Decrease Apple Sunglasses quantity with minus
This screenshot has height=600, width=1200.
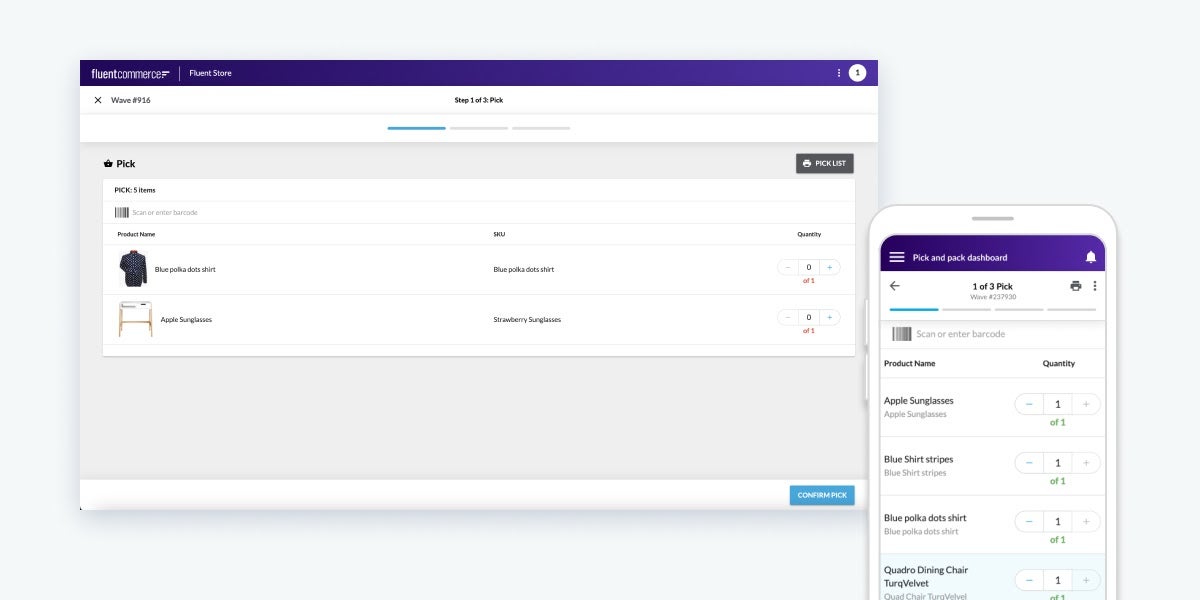pos(787,317)
